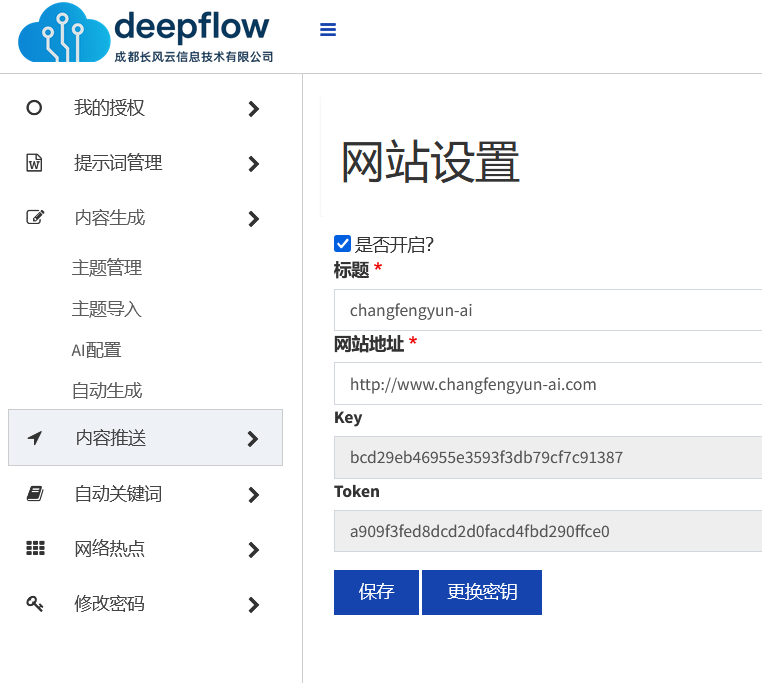Click the book icon beside 自动关键词
762x683 pixels.
(34, 494)
